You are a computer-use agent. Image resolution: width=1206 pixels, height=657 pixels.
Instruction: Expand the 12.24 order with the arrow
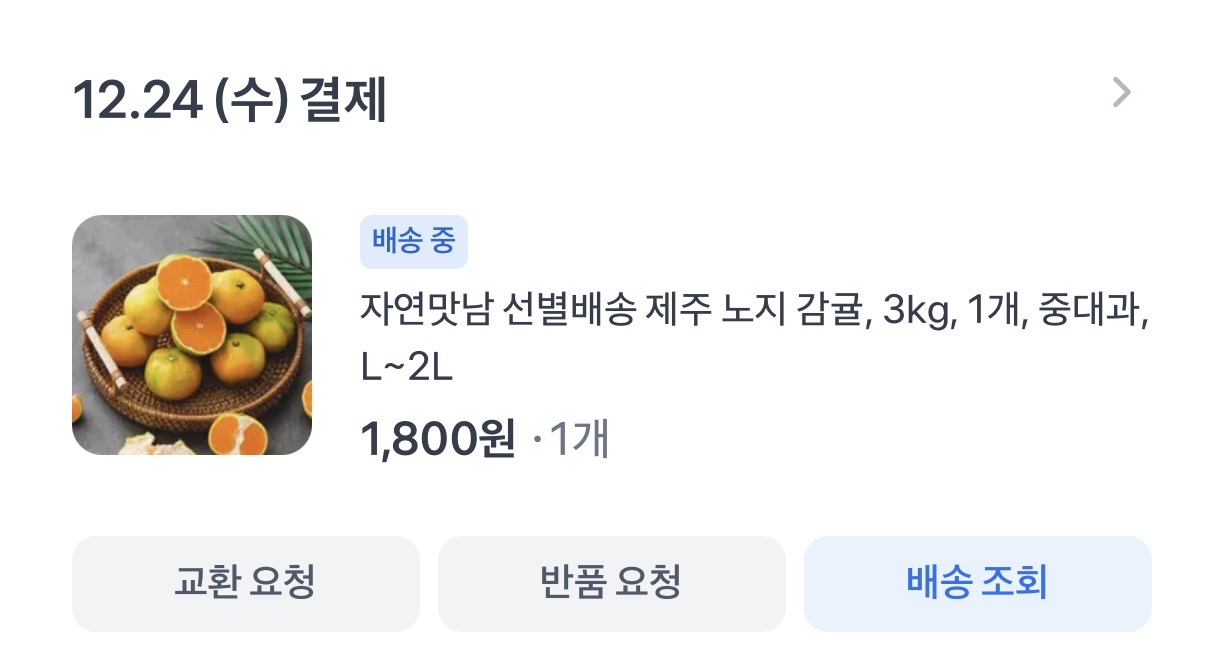point(1122,93)
